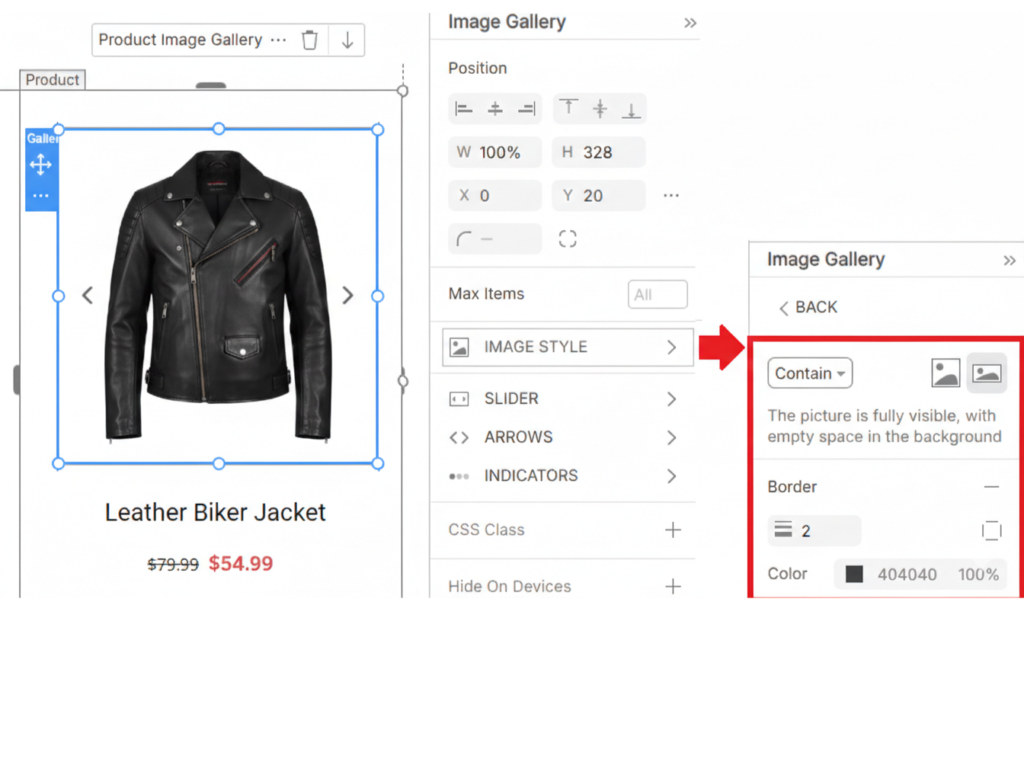Open the ARROWS settings
Screen dimensions: 1024x762
567,437
